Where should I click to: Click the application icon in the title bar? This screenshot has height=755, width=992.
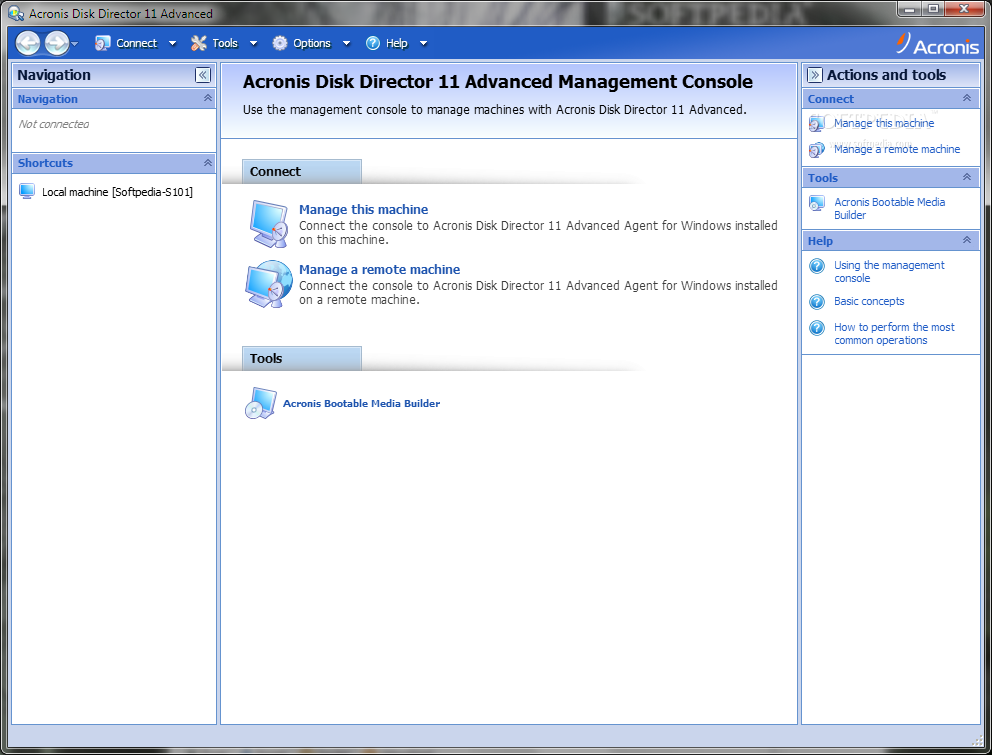[x=16, y=13]
